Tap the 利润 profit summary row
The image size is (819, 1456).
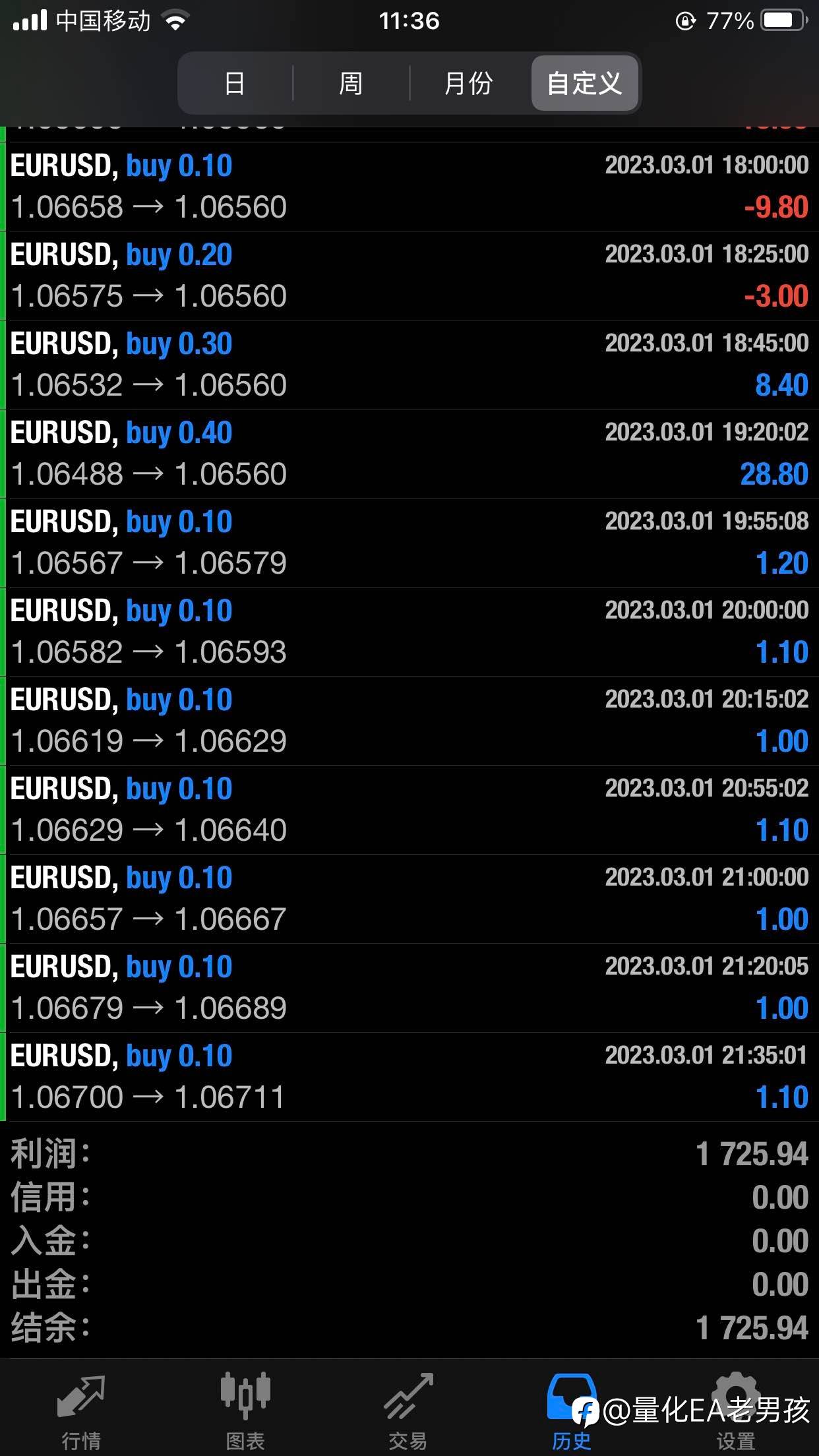point(409,1154)
